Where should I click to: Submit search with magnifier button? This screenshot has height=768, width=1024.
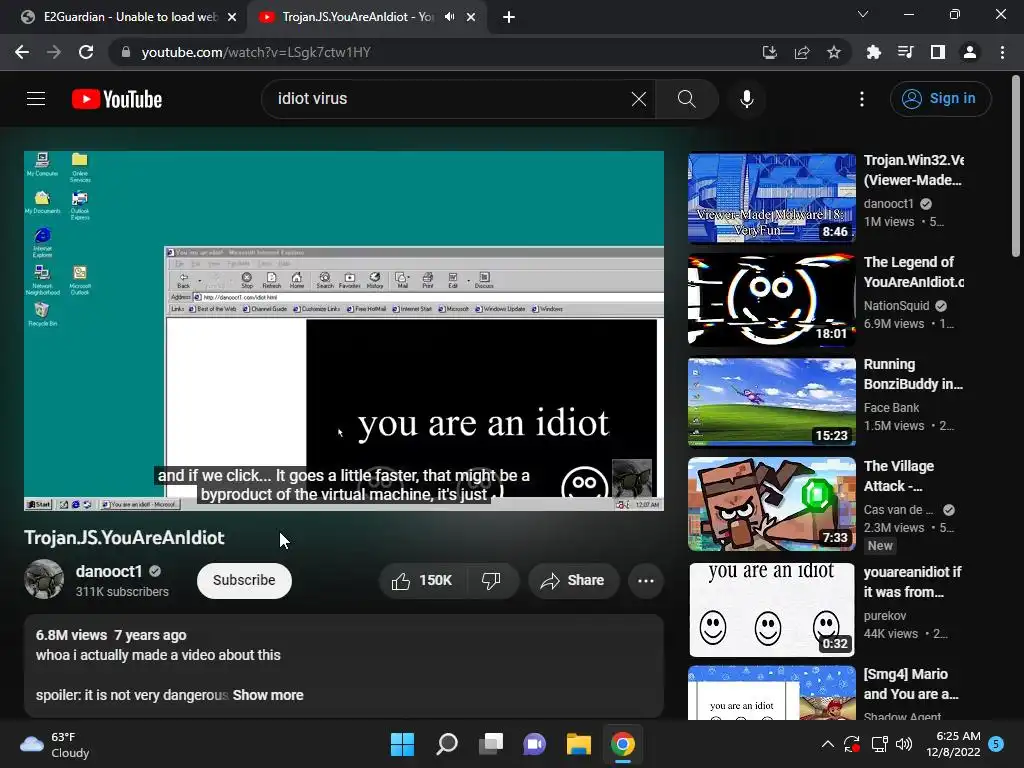pyautogui.click(x=686, y=99)
